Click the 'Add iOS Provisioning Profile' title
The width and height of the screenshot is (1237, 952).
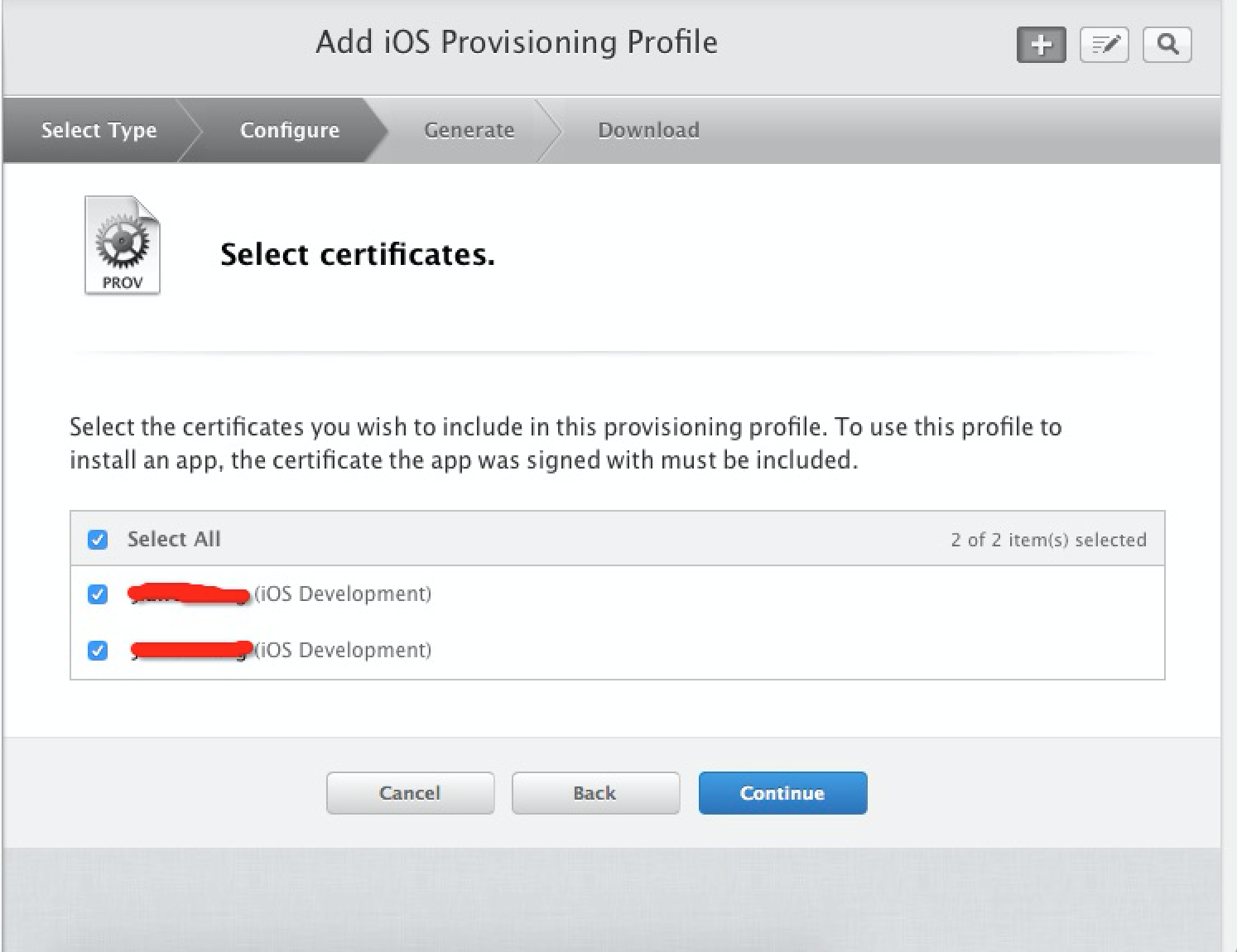click(x=517, y=42)
